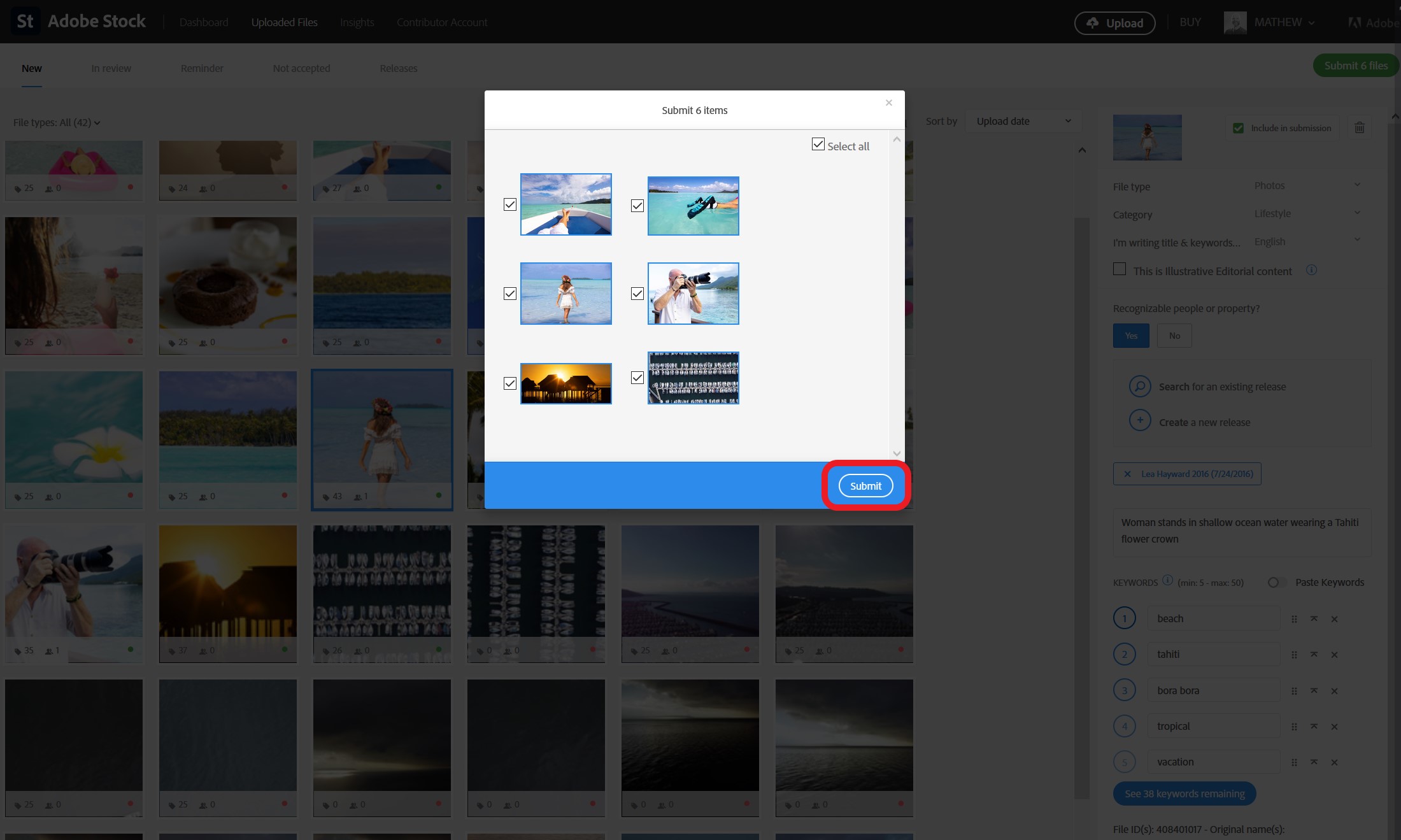Click the Adobe Stock St logo icon
The image size is (1401, 840).
click(25, 22)
